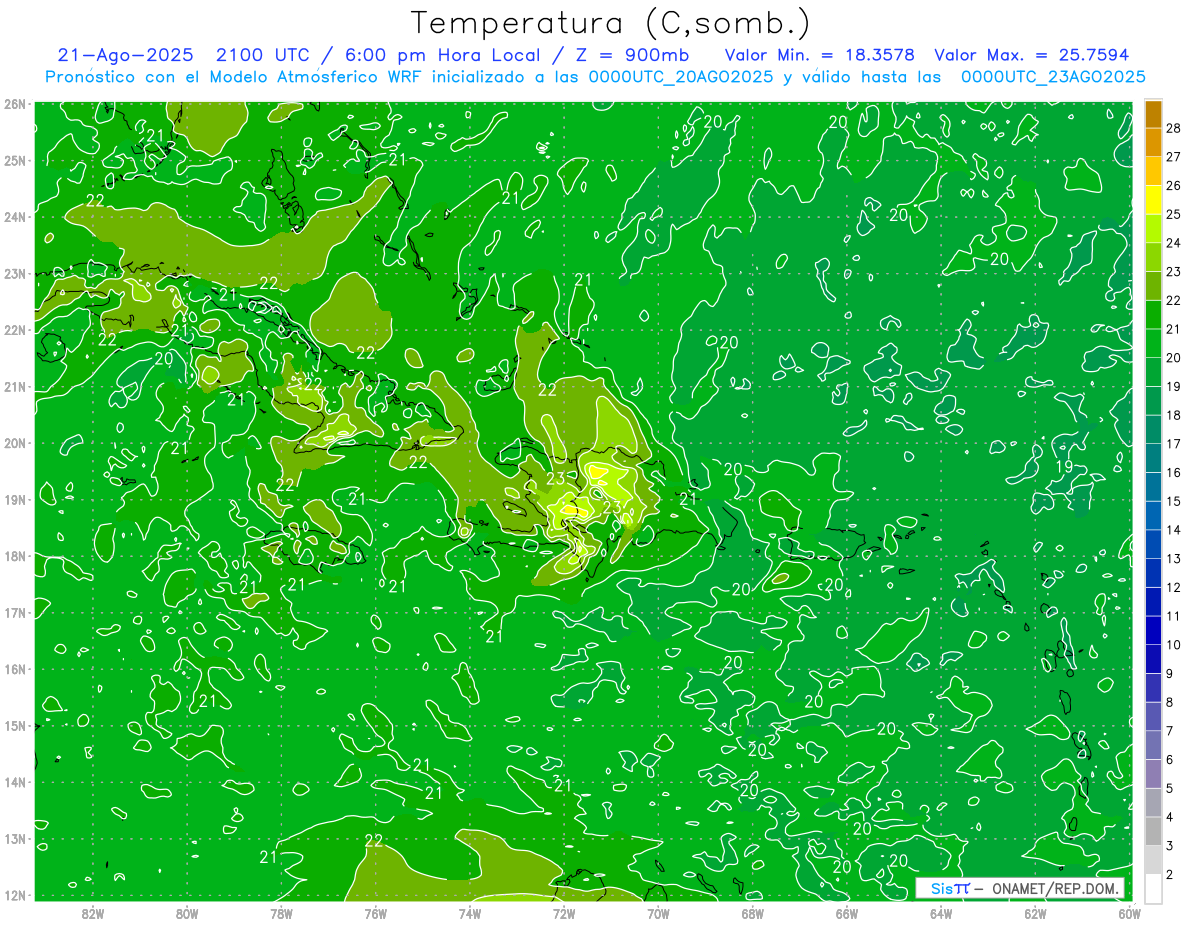This screenshot has height=927, width=1200.
Task: Click the dark orange top swatch of the legend
Action: (x=1153, y=114)
